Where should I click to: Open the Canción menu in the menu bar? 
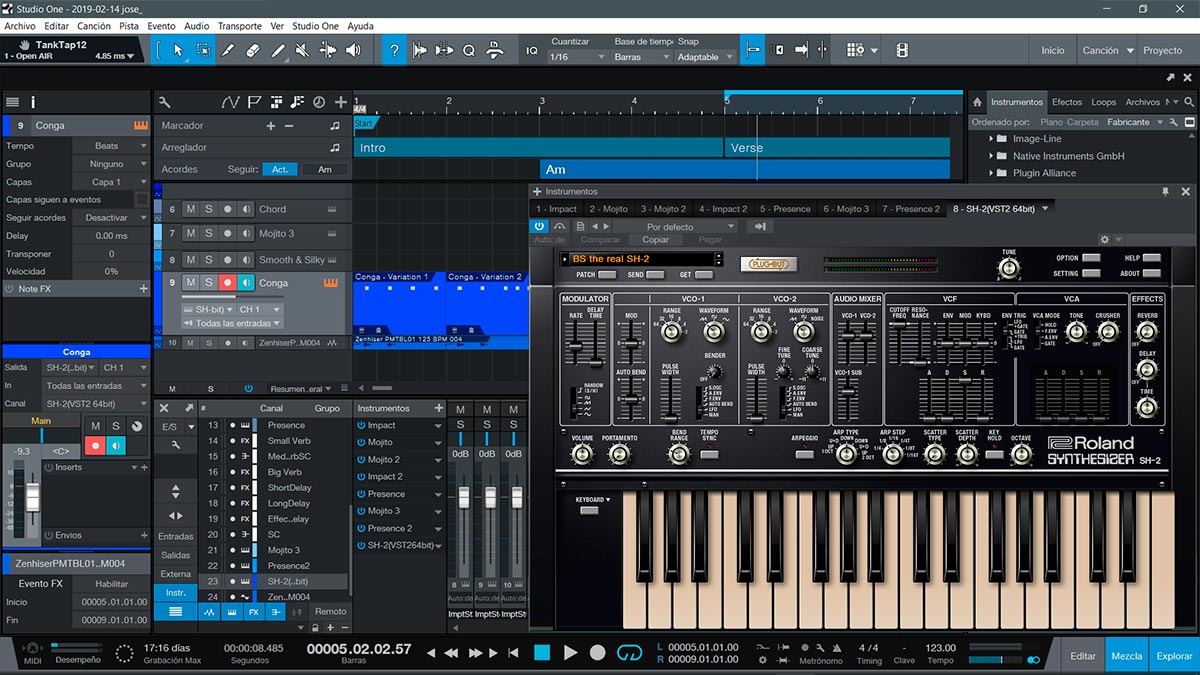pyautogui.click(x=94, y=26)
